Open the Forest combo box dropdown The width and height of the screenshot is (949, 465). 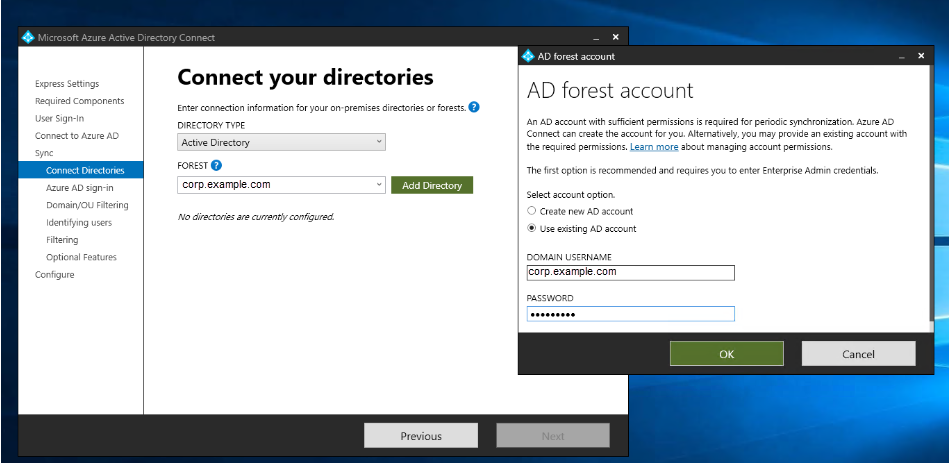[x=379, y=185]
